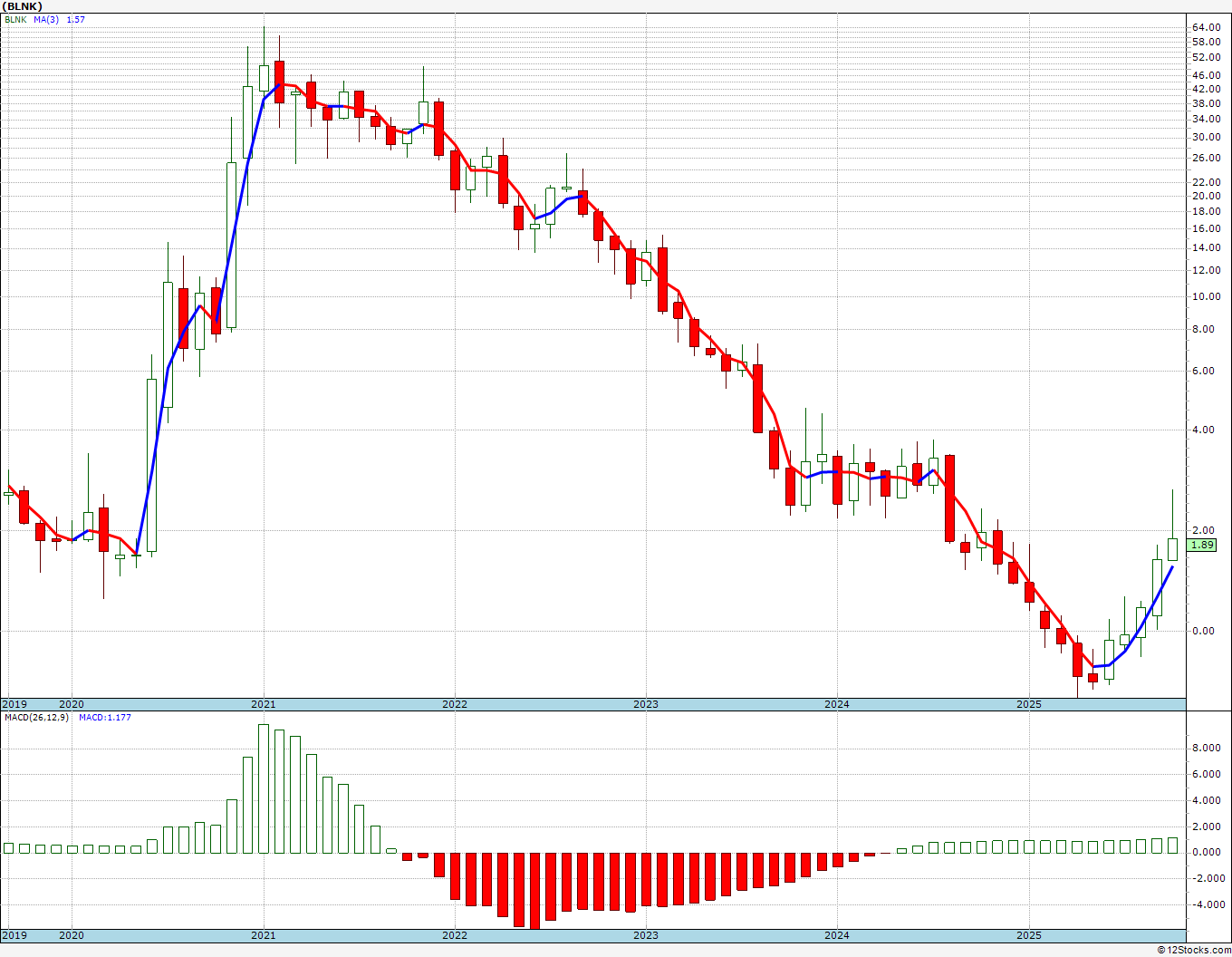Choose the 34.00 price axis label

point(1207,119)
